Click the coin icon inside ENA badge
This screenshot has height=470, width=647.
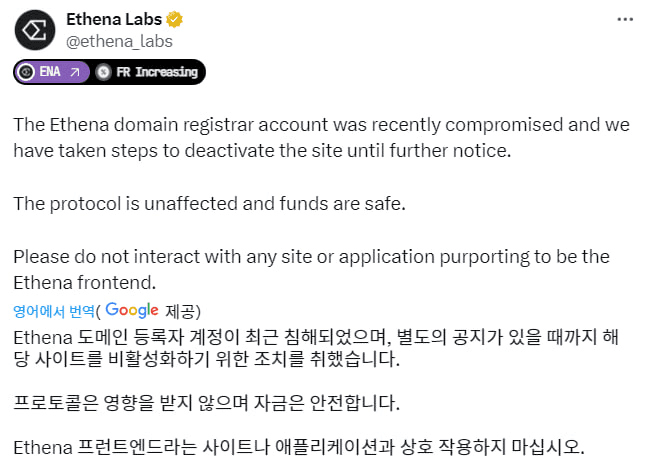click(26, 72)
